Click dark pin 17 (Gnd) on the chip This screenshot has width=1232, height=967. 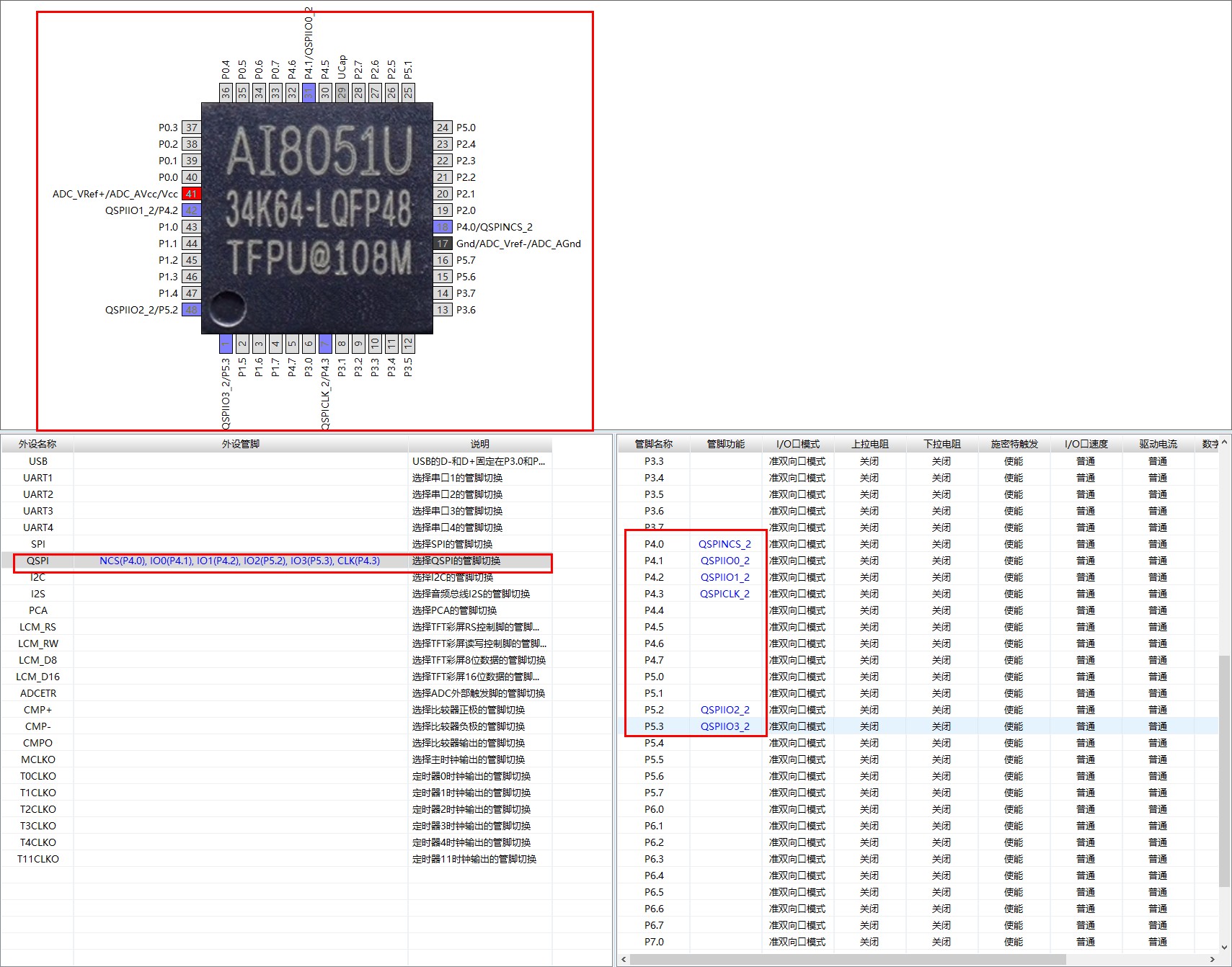click(x=443, y=244)
